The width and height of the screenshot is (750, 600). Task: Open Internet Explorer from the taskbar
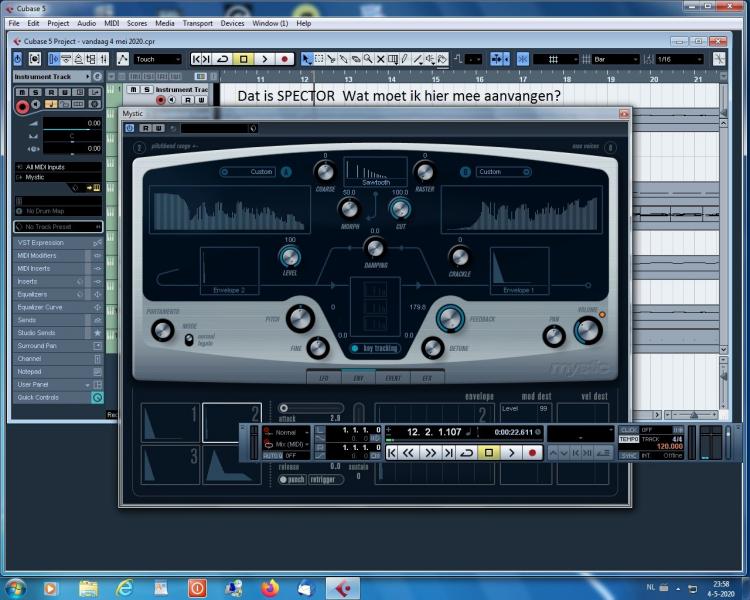pos(125,588)
